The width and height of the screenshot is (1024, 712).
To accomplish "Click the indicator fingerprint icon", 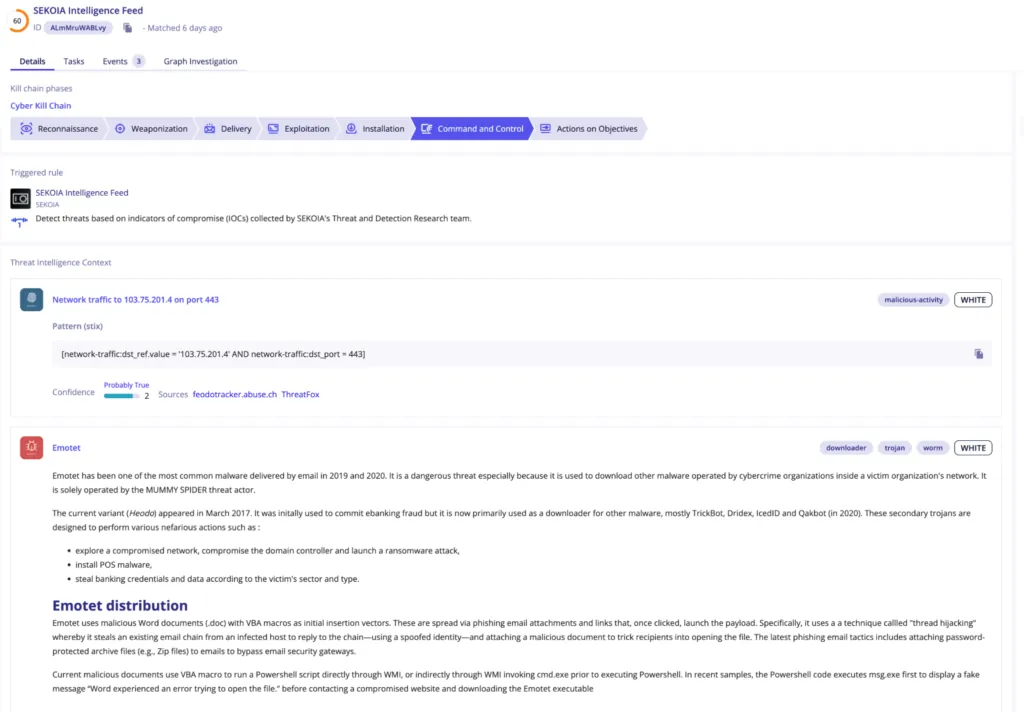I will (31, 299).
